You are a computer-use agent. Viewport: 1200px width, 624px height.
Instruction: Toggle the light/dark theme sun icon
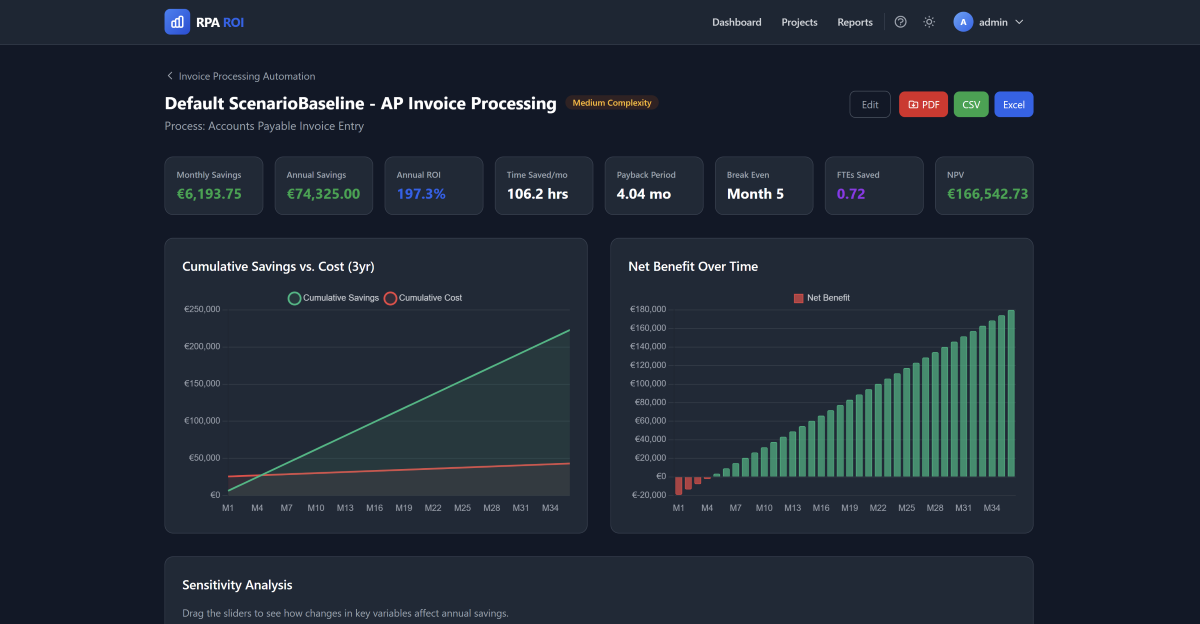[x=929, y=22]
